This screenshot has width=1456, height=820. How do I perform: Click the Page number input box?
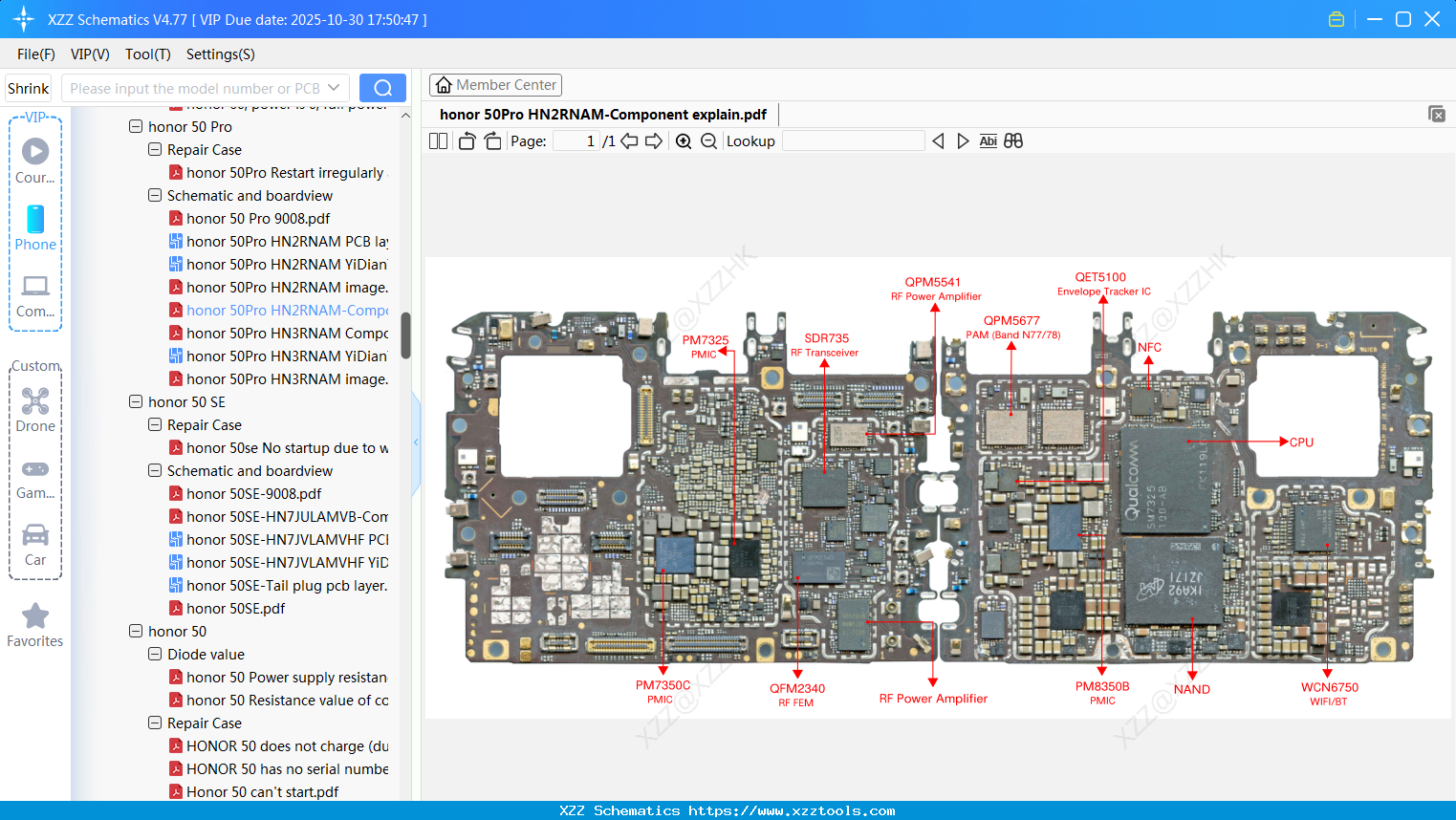[576, 141]
